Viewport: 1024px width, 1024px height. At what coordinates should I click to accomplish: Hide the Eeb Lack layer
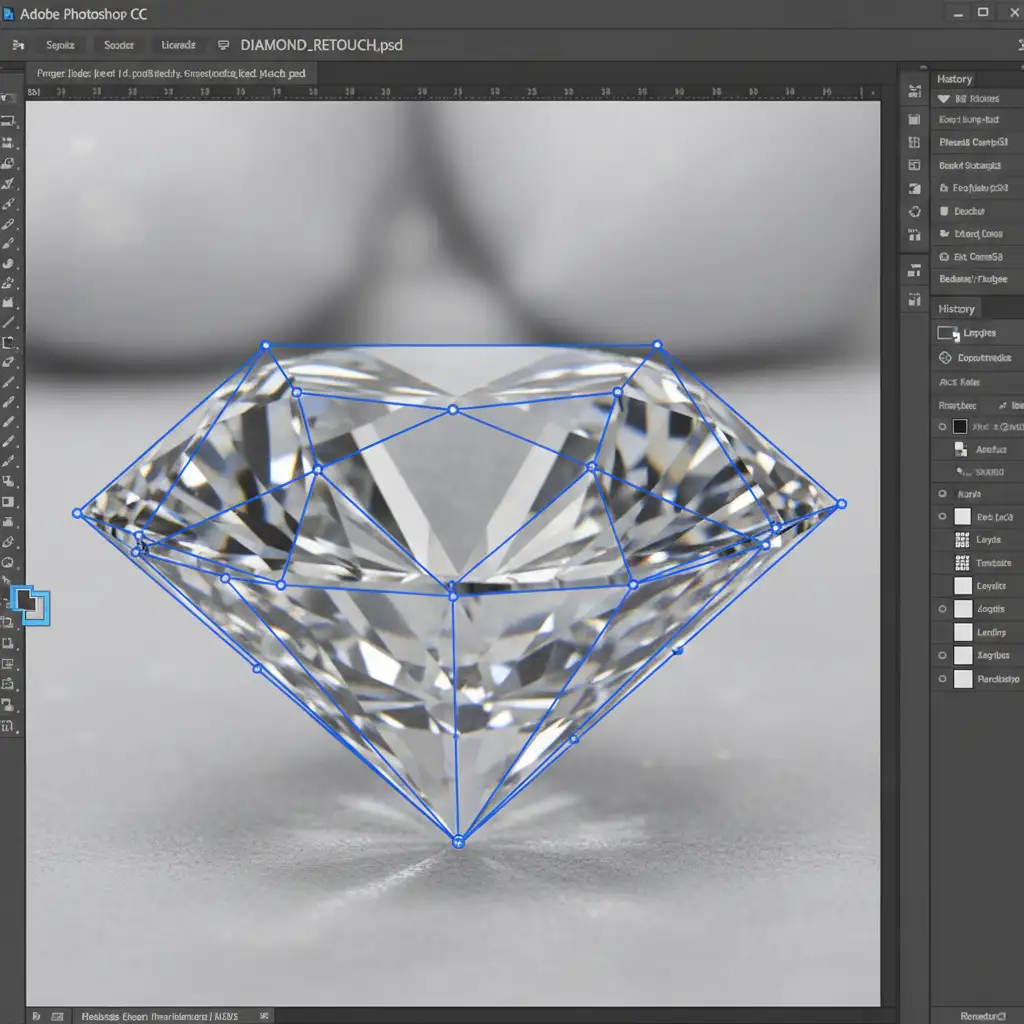click(x=942, y=517)
